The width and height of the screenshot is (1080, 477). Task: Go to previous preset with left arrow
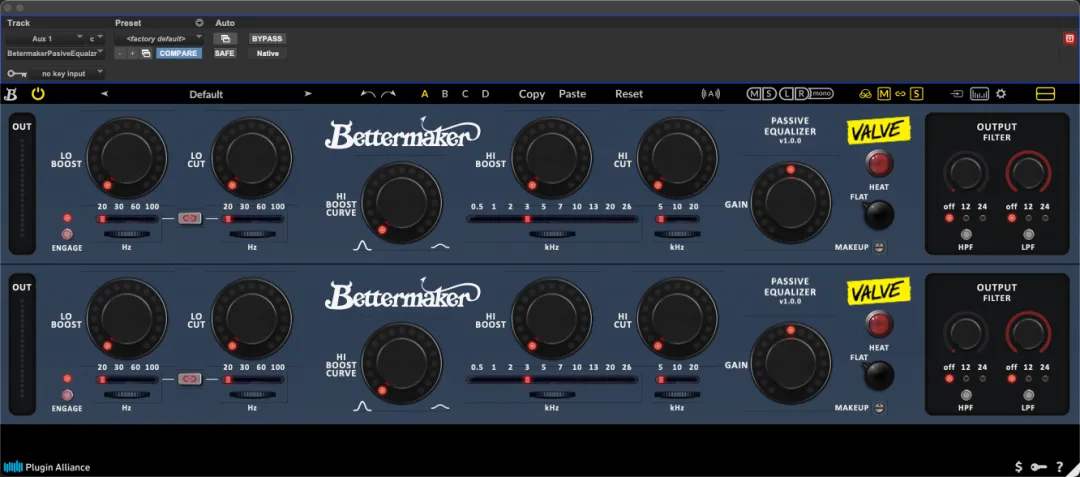[x=104, y=94]
